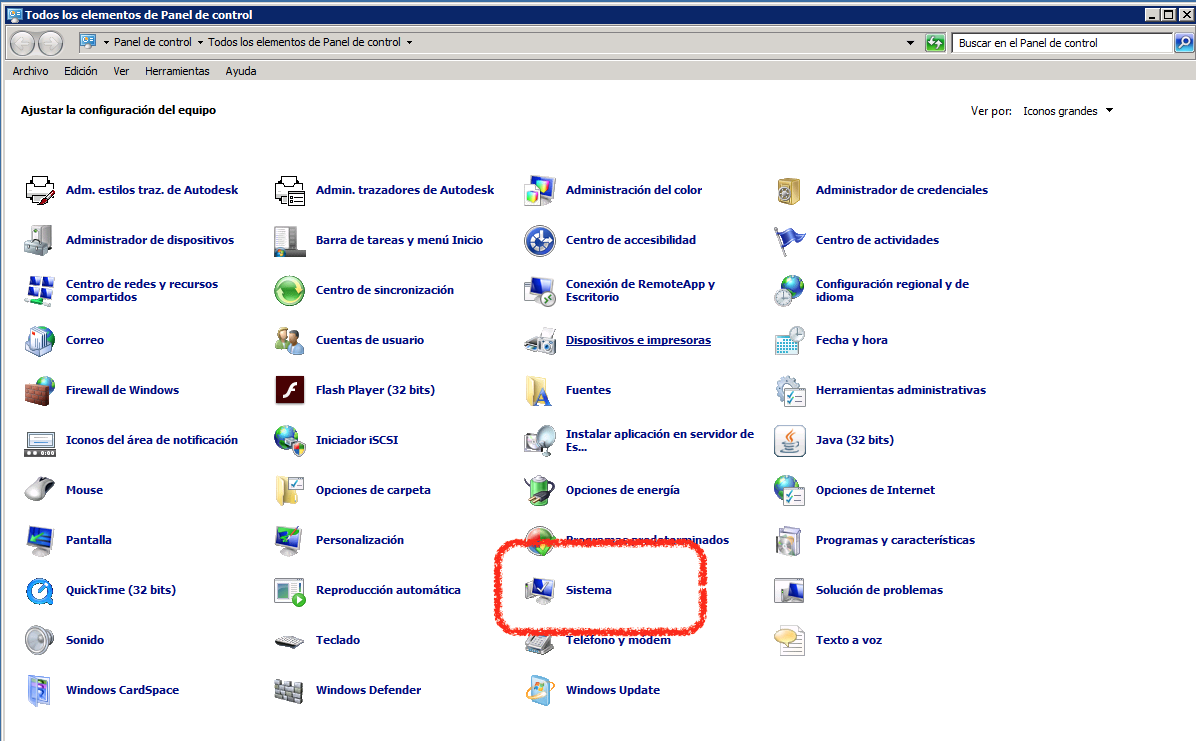Image resolution: width=1196 pixels, height=741 pixels.
Task: Open the Cuentas de usuario icon
Action: tap(290, 340)
